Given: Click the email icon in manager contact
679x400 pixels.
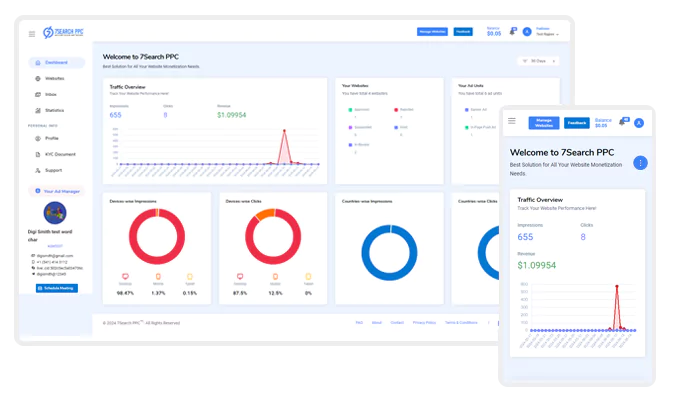Looking at the screenshot, I should tap(33, 256).
